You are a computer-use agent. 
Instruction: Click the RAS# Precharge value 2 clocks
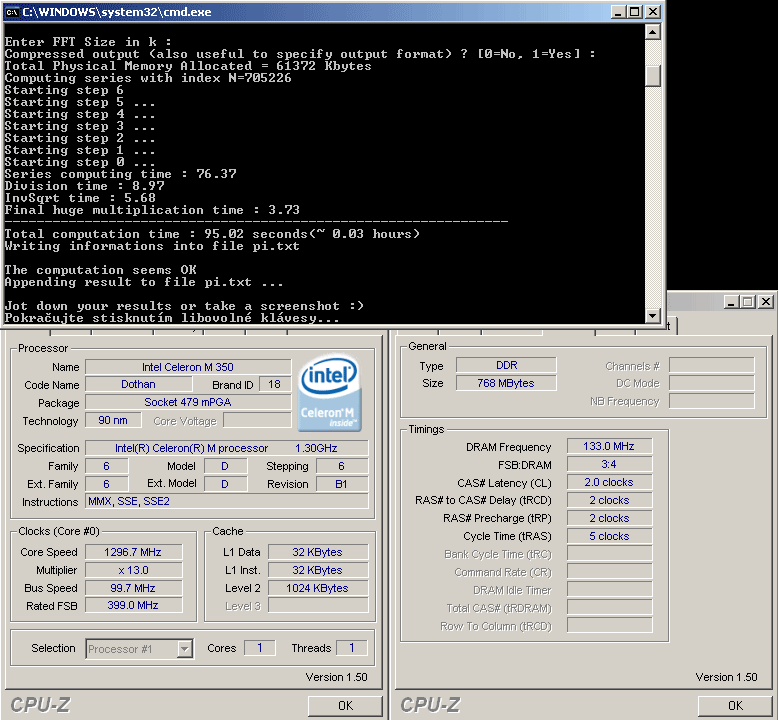coord(609,518)
